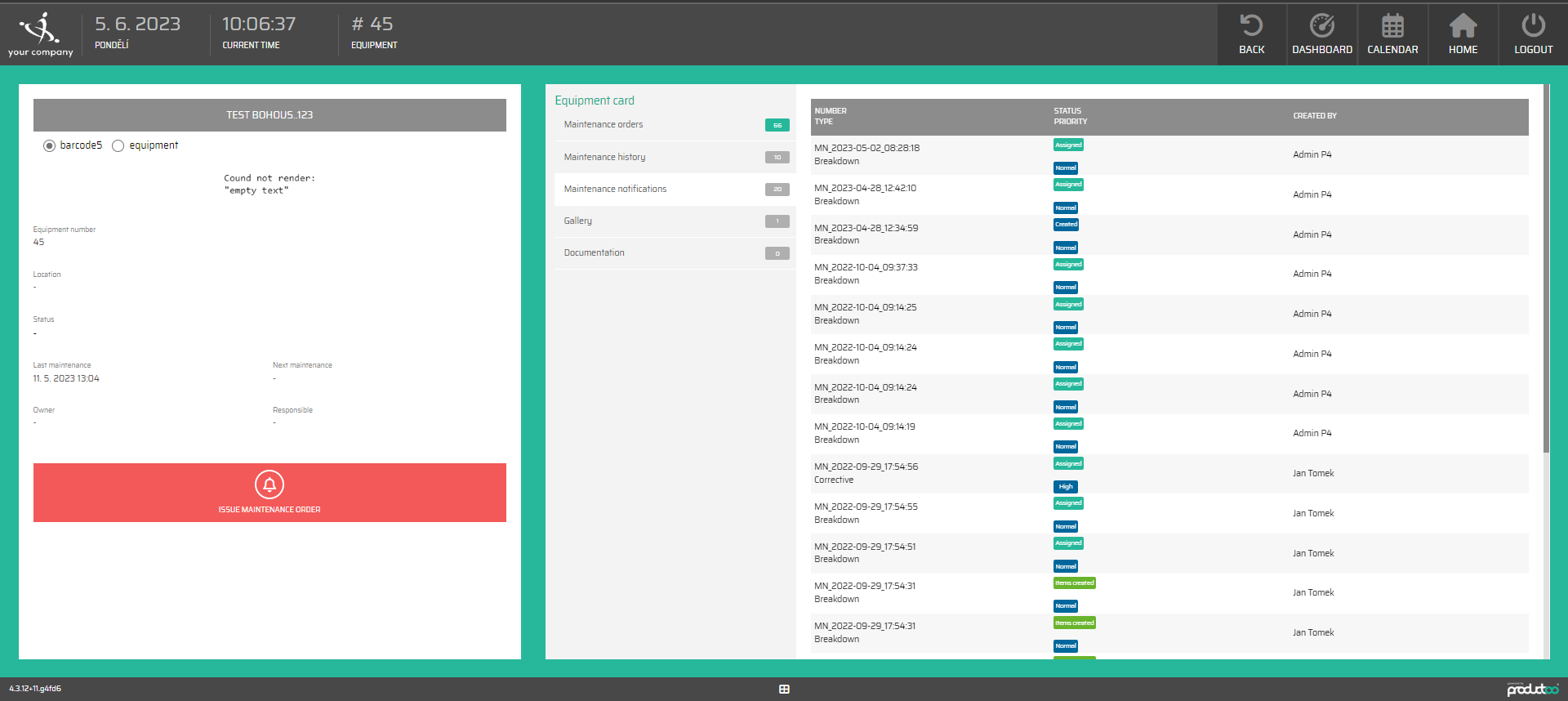Click the company logo icon

[40, 29]
